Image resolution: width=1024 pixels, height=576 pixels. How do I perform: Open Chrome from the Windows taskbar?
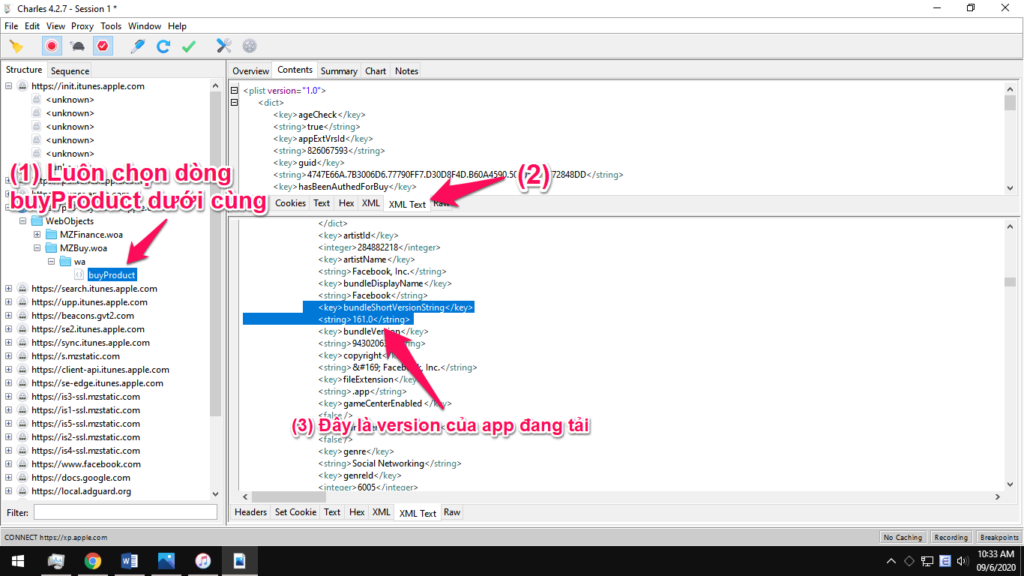93,561
